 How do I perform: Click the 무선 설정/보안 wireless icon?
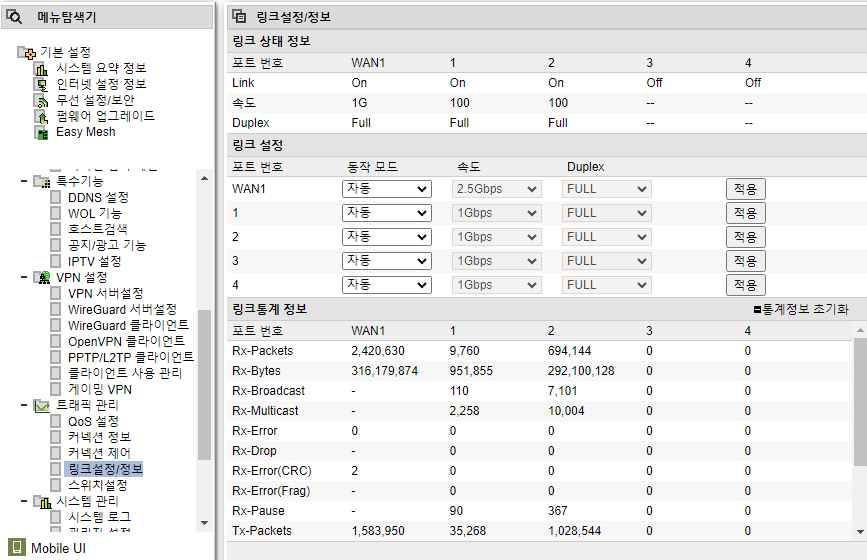pos(41,101)
